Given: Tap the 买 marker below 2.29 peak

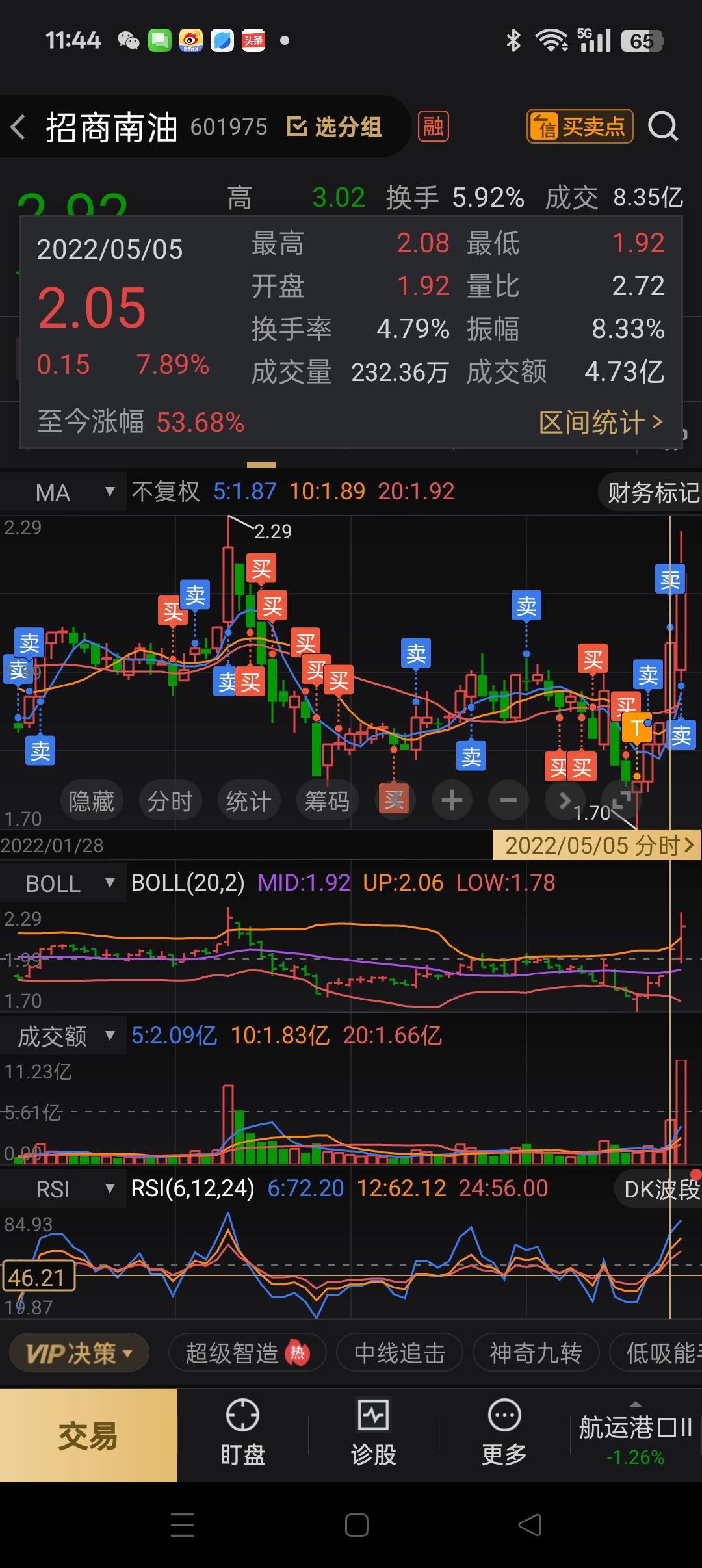Looking at the screenshot, I should (261, 569).
